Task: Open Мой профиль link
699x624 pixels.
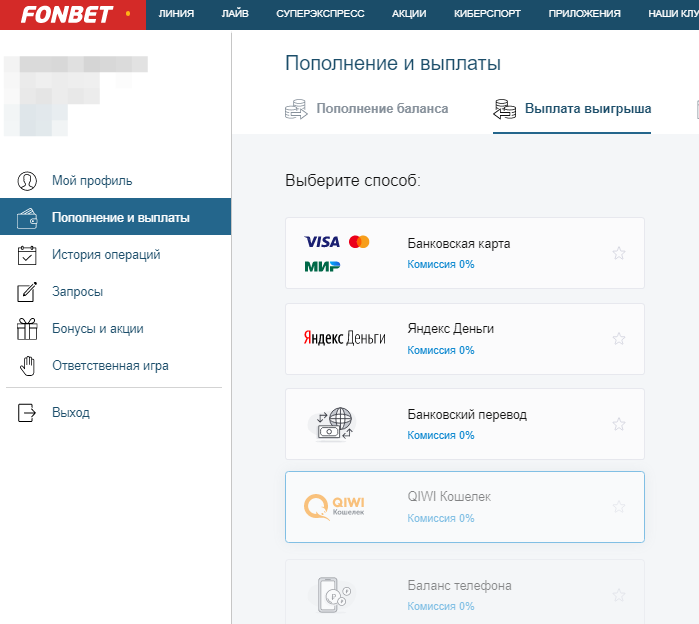Action: tap(92, 181)
